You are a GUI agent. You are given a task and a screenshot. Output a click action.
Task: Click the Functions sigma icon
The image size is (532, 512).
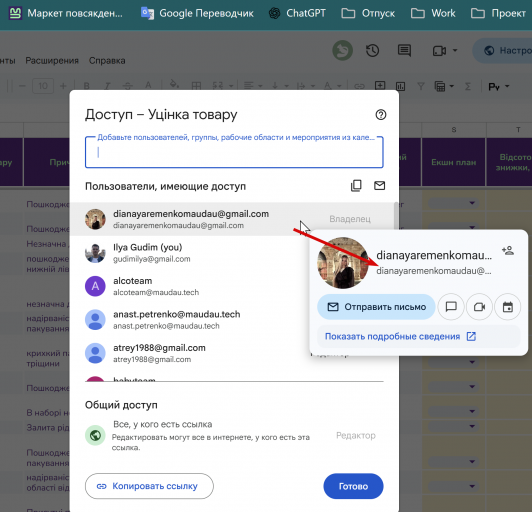[468, 87]
